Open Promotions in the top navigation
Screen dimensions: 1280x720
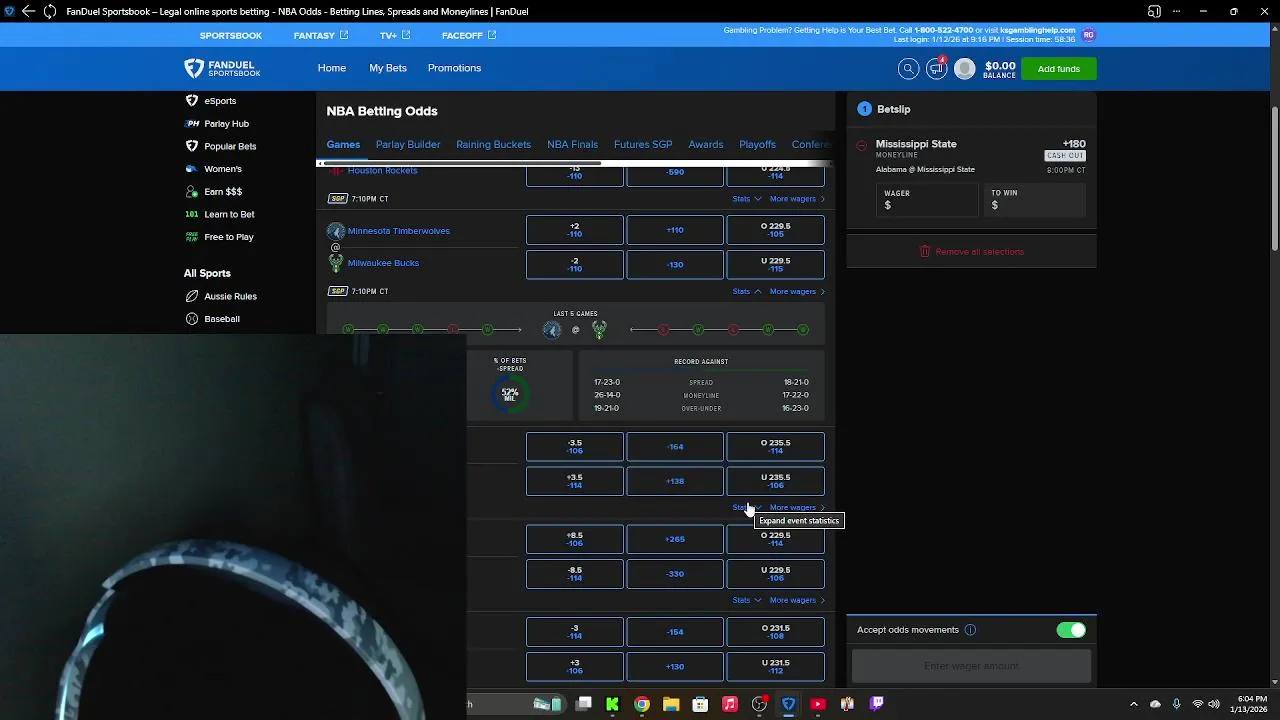(454, 68)
